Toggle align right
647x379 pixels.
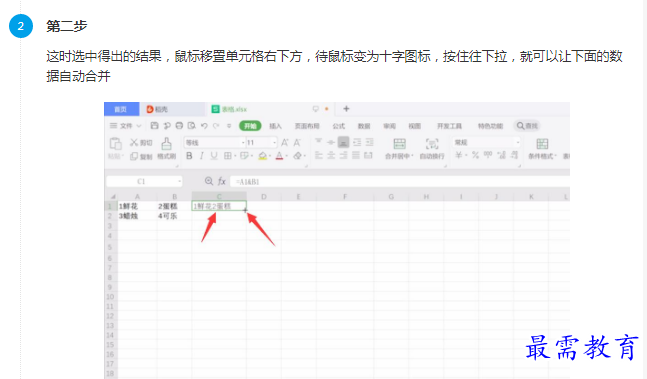pyautogui.click(x=343, y=155)
